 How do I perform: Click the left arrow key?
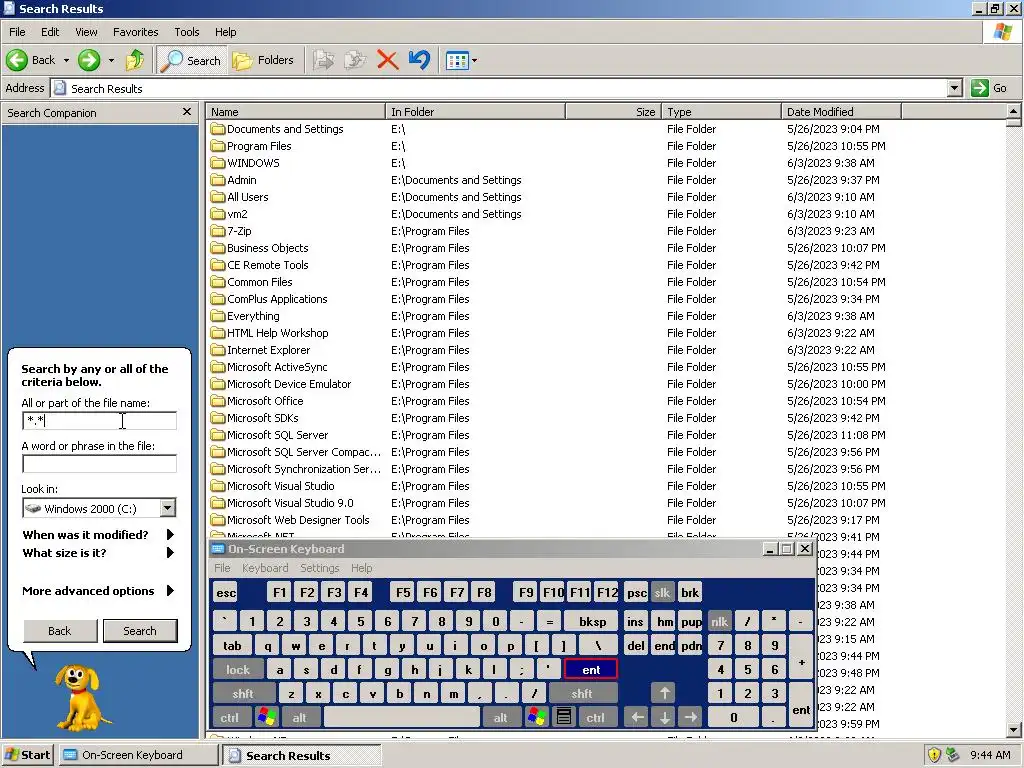pyautogui.click(x=637, y=717)
